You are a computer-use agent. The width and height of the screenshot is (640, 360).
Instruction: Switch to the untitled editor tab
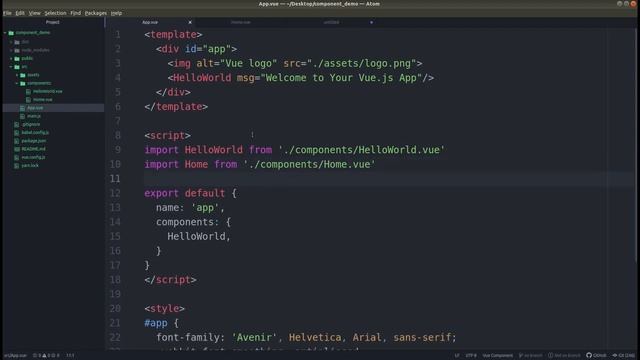click(331, 22)
